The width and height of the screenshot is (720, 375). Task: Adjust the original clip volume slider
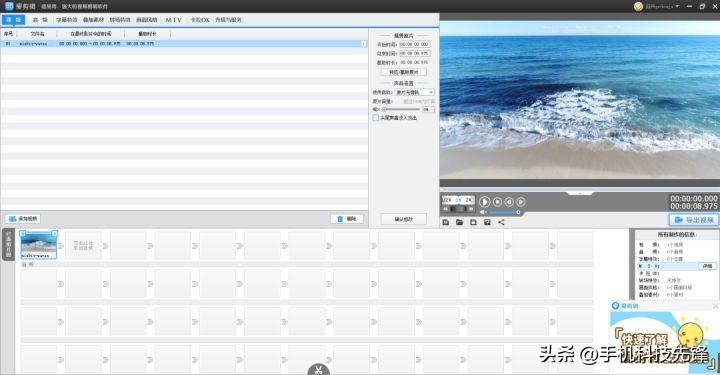(x=402, y=109)
